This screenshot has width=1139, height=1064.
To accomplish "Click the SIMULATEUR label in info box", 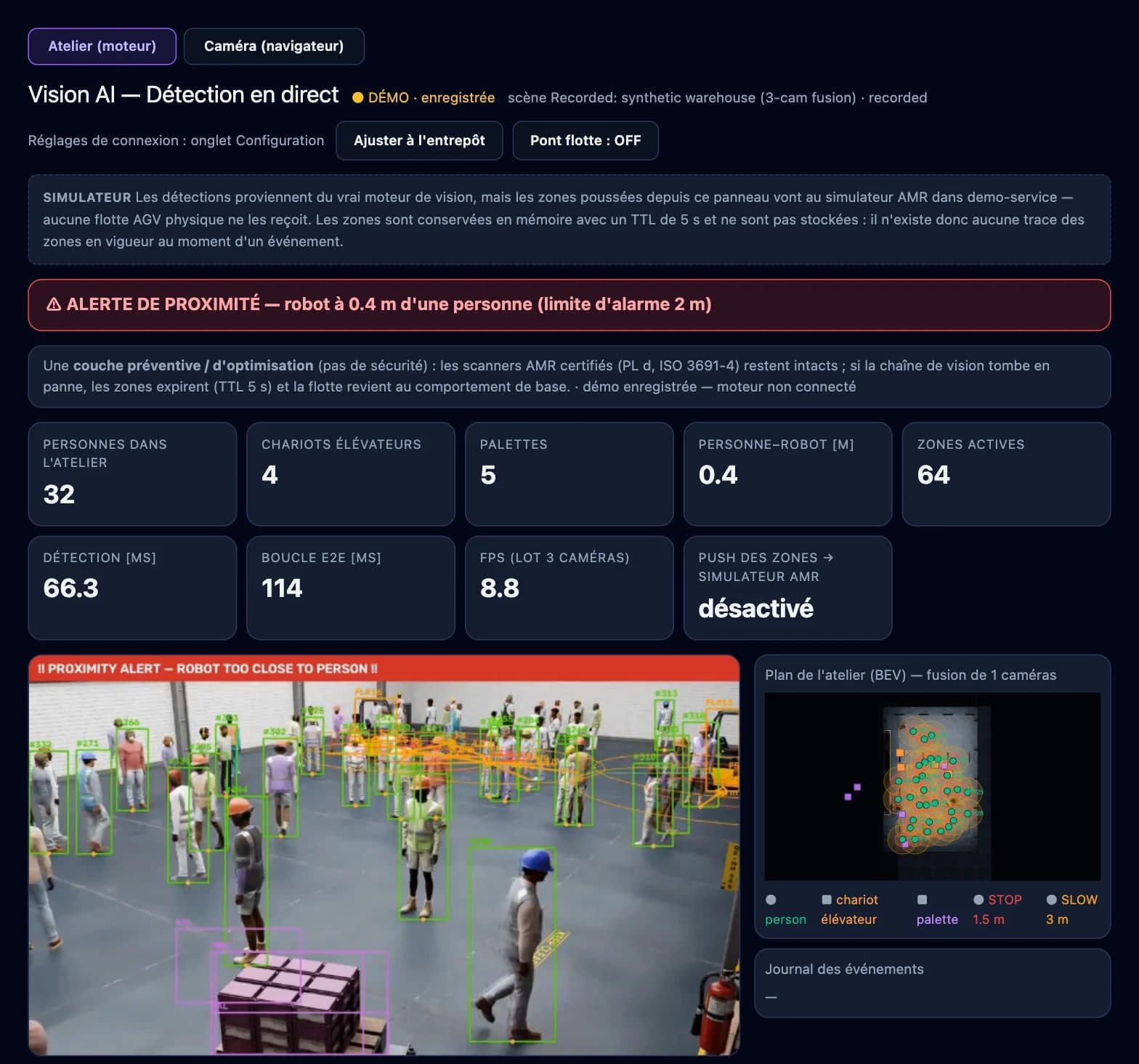I will click(87, 198).
